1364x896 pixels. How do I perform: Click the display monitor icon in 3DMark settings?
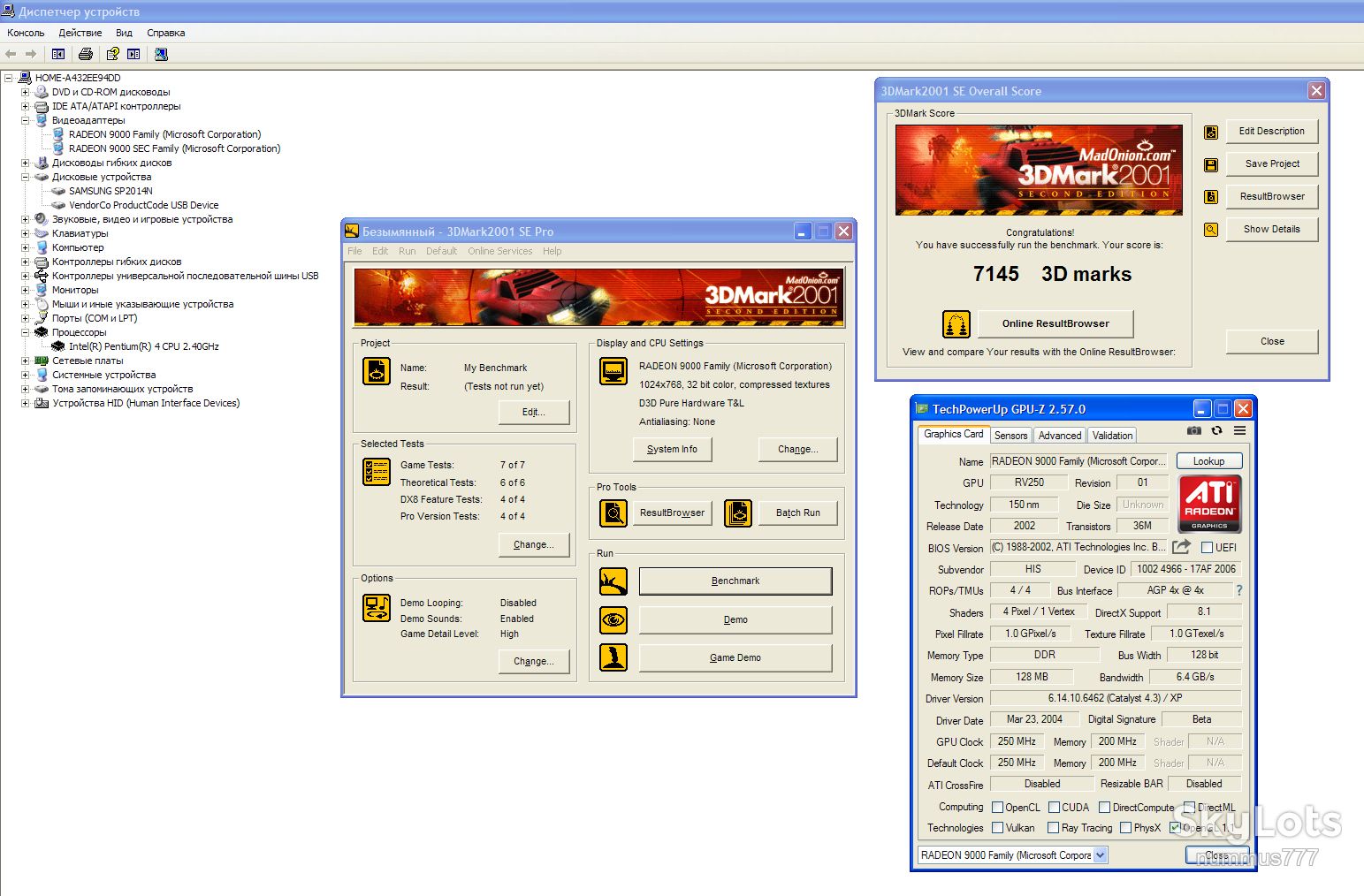[613, 371]
